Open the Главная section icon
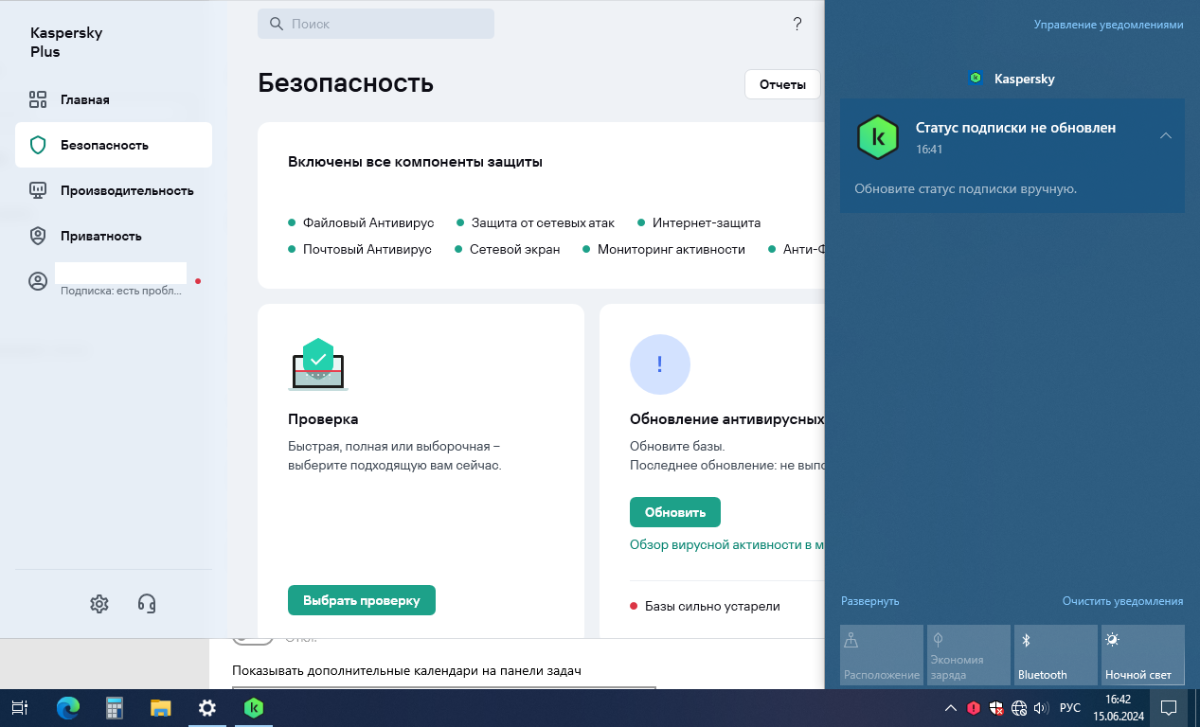1200x727 pixels. pos(38,99)
